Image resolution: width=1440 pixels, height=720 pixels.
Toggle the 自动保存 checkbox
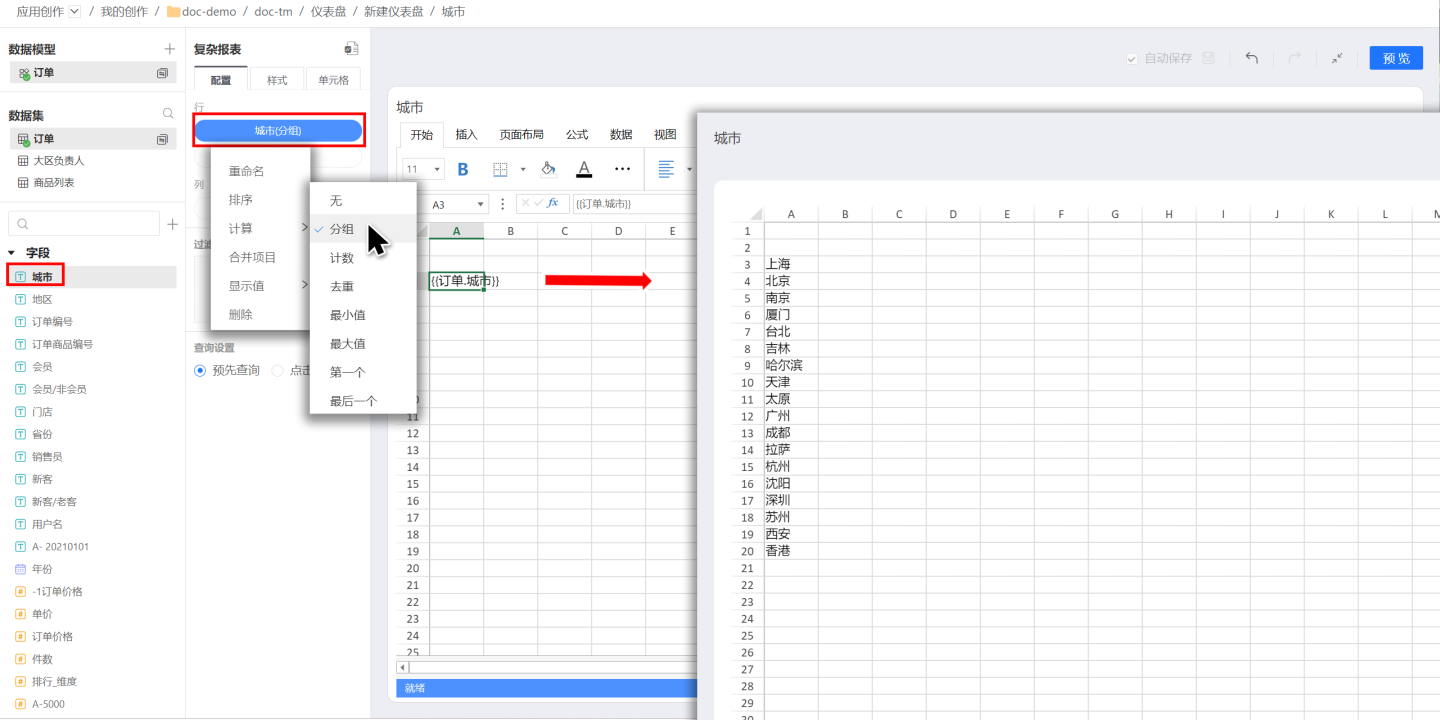pyautogui.click(x=1132, y=59)
